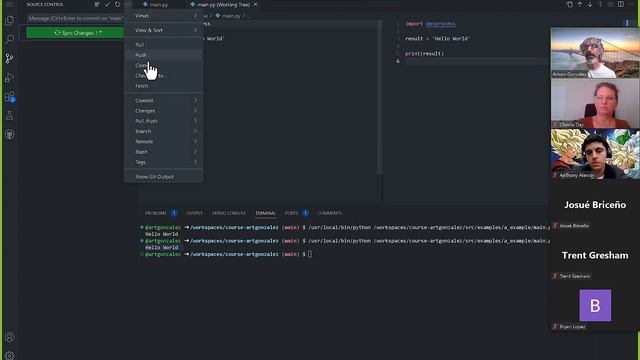The height and width of the screenshot is (360, 640).
Task: Expand the Changes submenu
Action: [163, 111]
